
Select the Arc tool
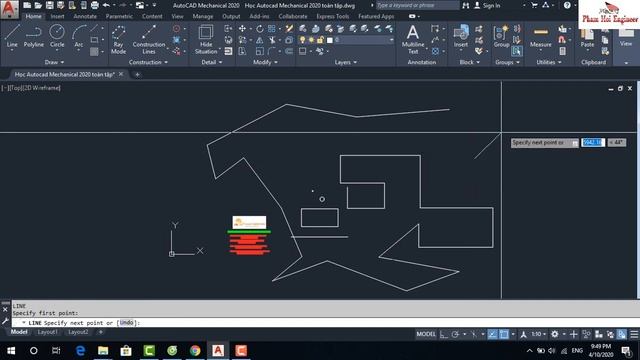pos(79,36)
